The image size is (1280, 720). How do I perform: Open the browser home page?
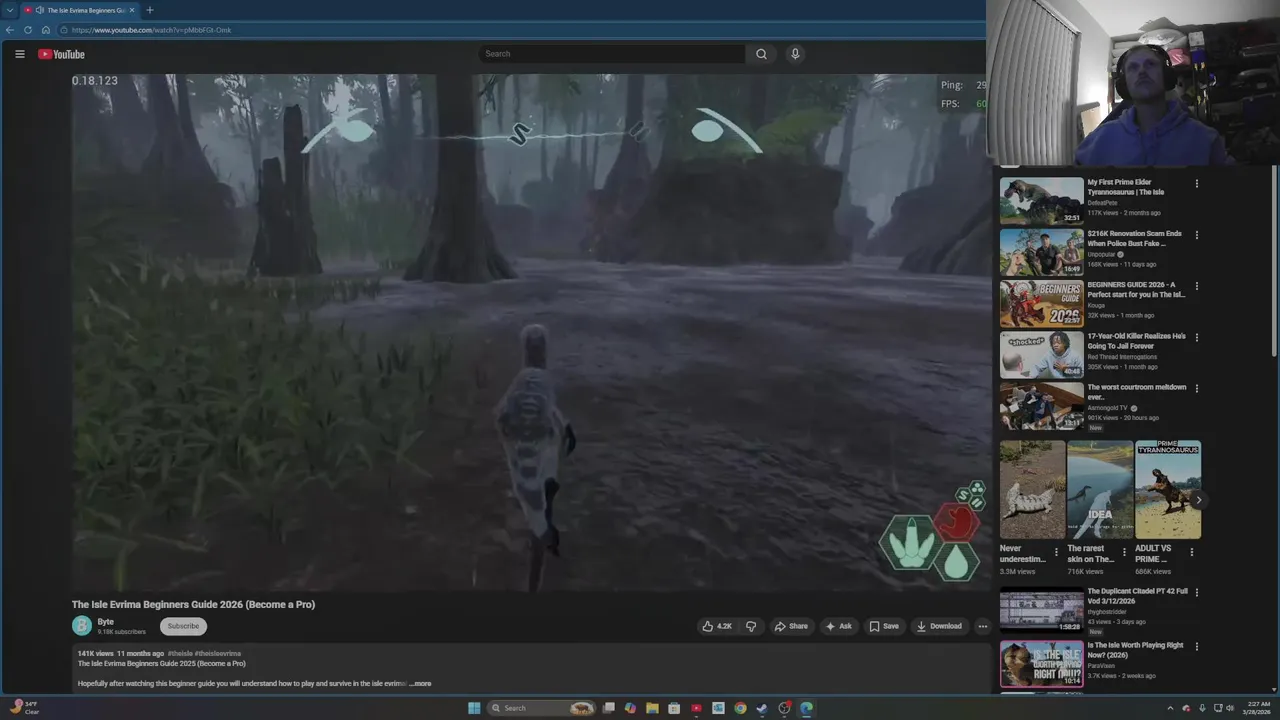point(45,30)
